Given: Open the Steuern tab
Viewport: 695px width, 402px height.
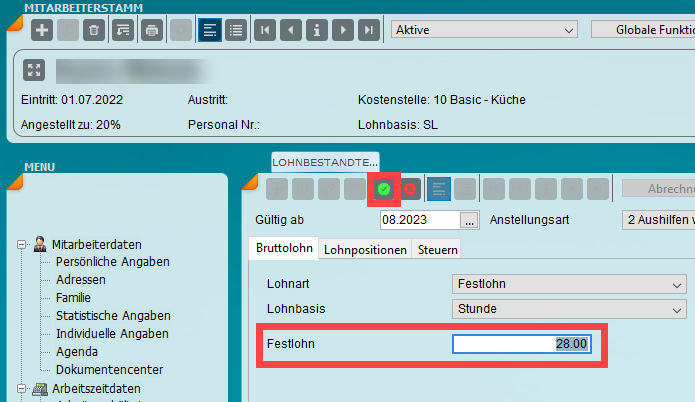Looking at the screenshot, I should point(438,249).
